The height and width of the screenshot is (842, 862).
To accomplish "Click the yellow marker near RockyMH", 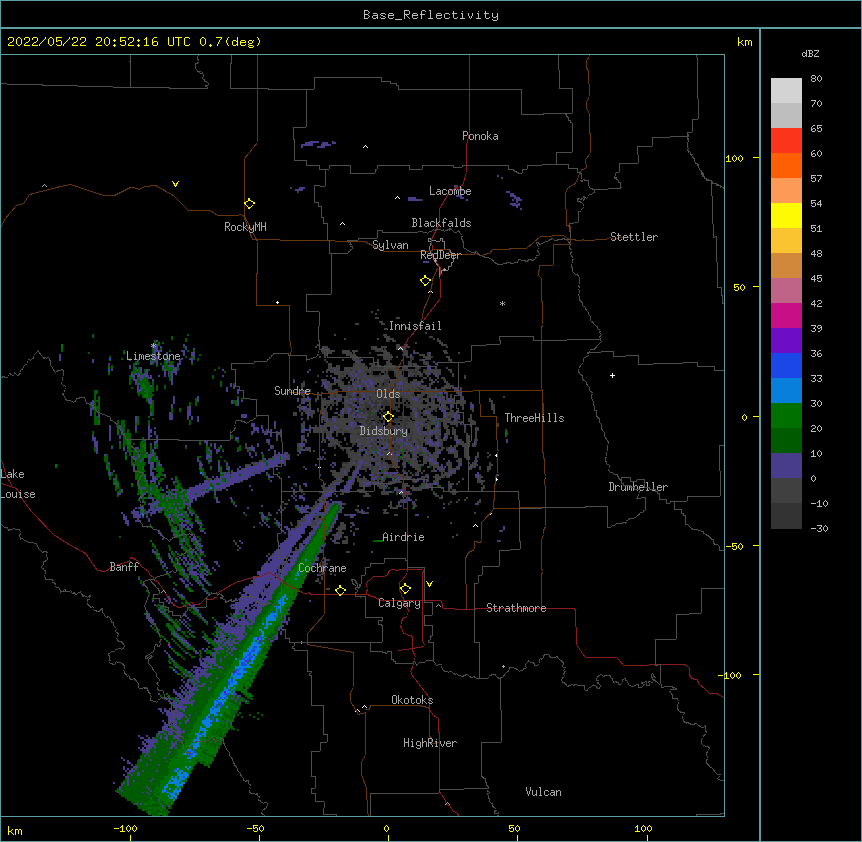I will point(249,204).
